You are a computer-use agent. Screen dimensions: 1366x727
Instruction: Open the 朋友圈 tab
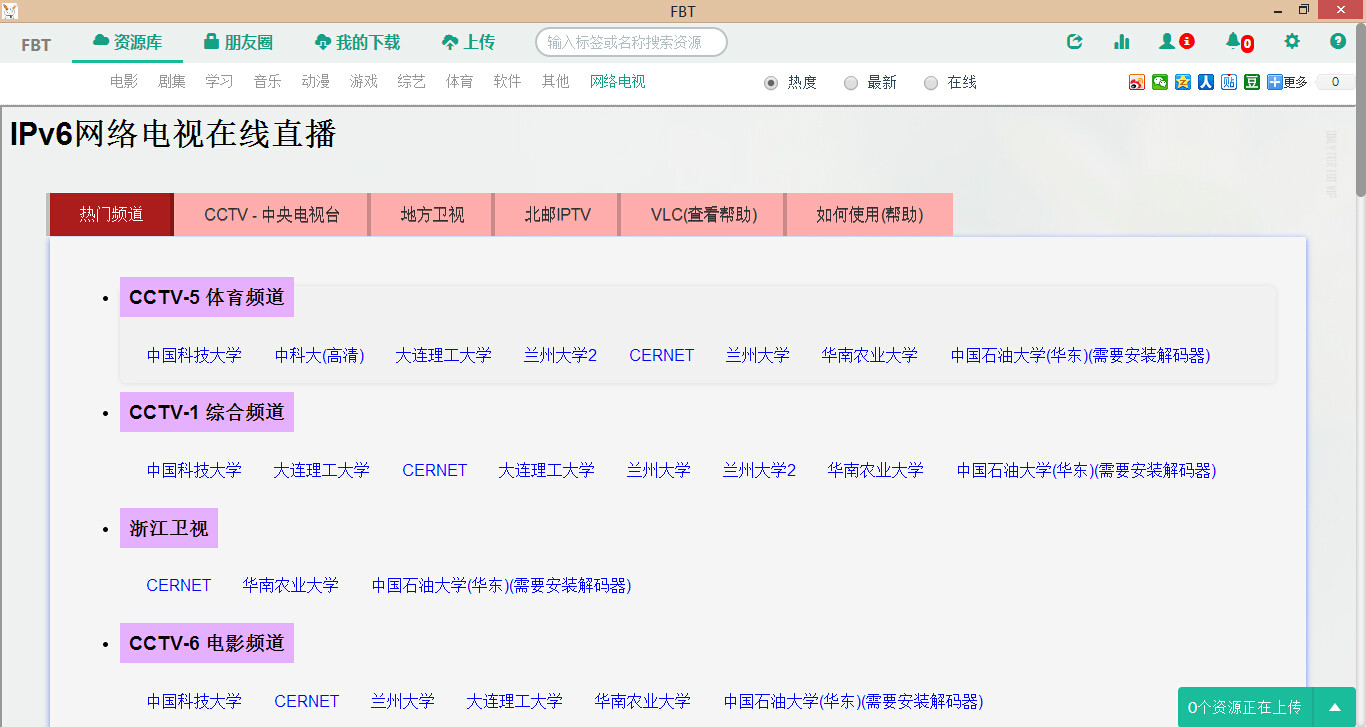coord(238,42)
